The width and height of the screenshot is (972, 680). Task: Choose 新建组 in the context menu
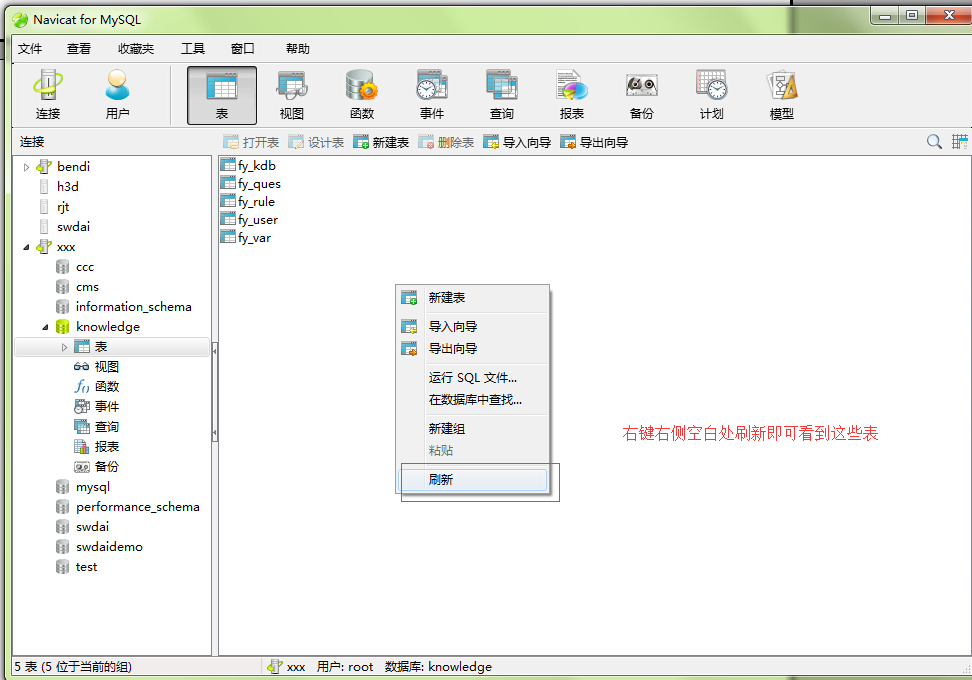[x=472, y=428]
